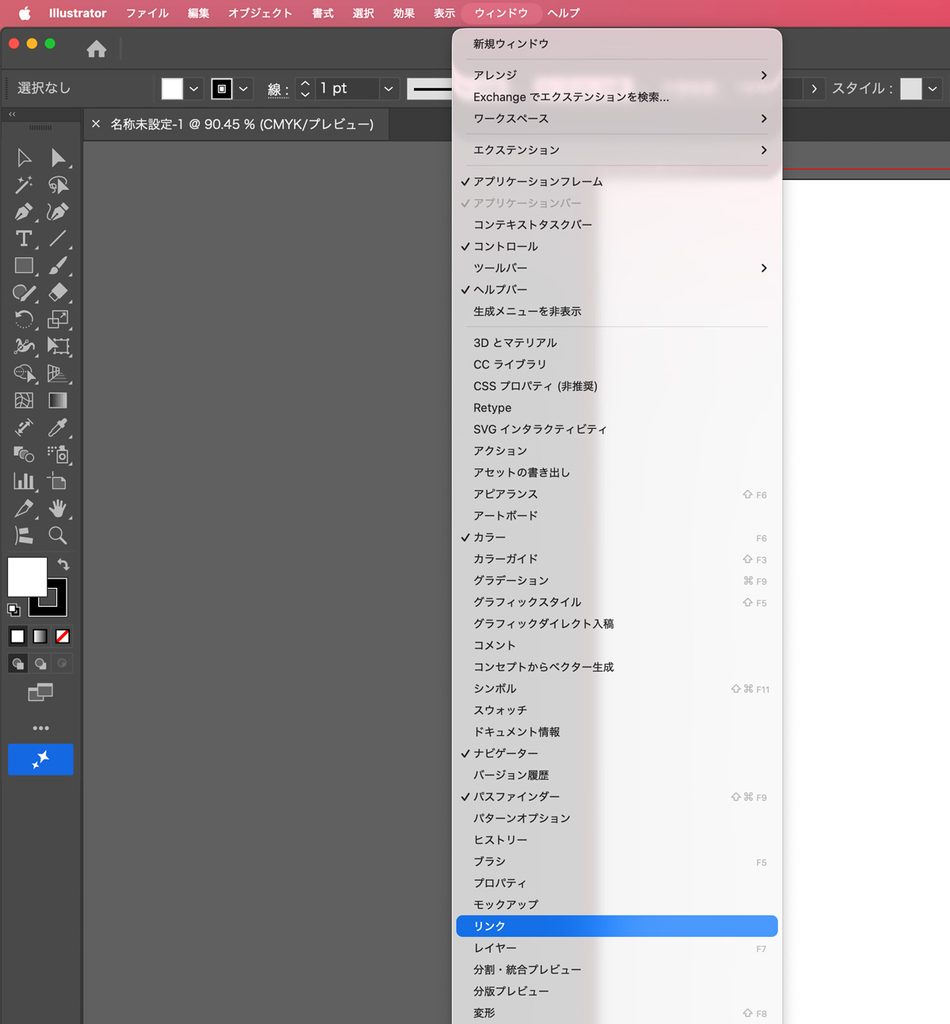Select the Blend tool
Image resolution: width=950 pixels, height=1024 pixels.
pos(24,454)
